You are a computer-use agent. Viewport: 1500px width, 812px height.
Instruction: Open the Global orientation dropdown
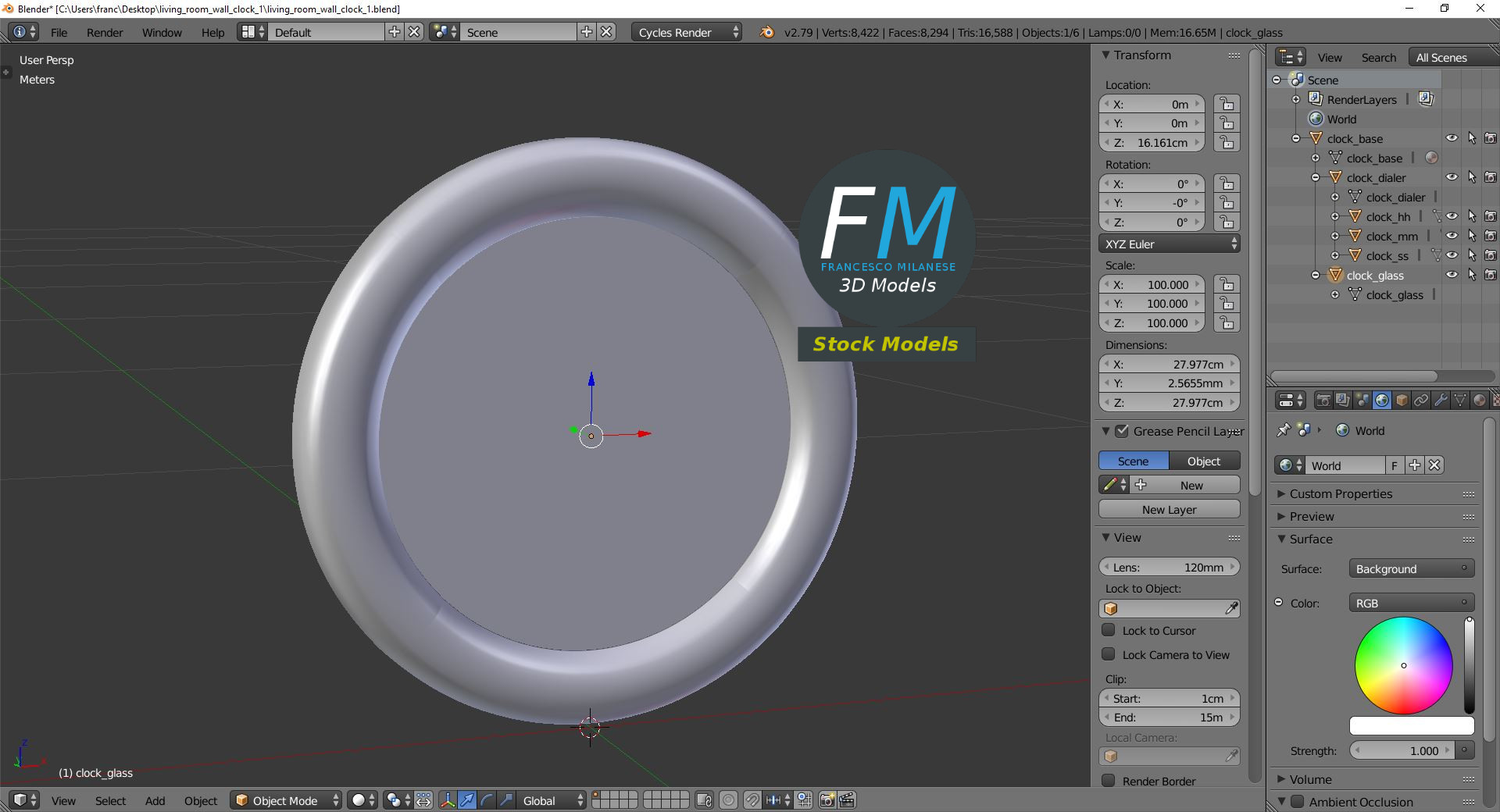coord(552,800)
